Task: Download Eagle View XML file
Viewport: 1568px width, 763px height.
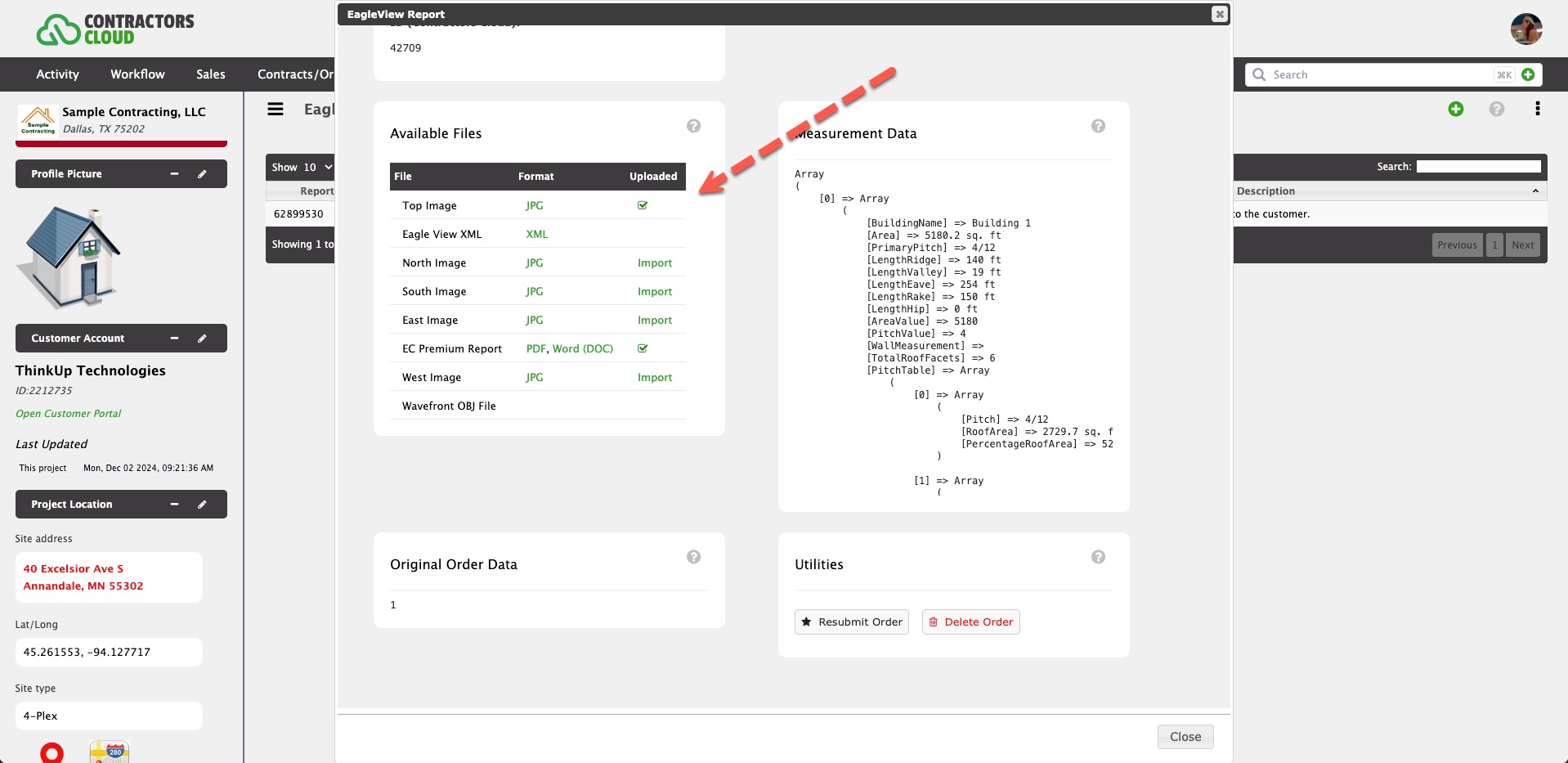Action: [536, 235]
